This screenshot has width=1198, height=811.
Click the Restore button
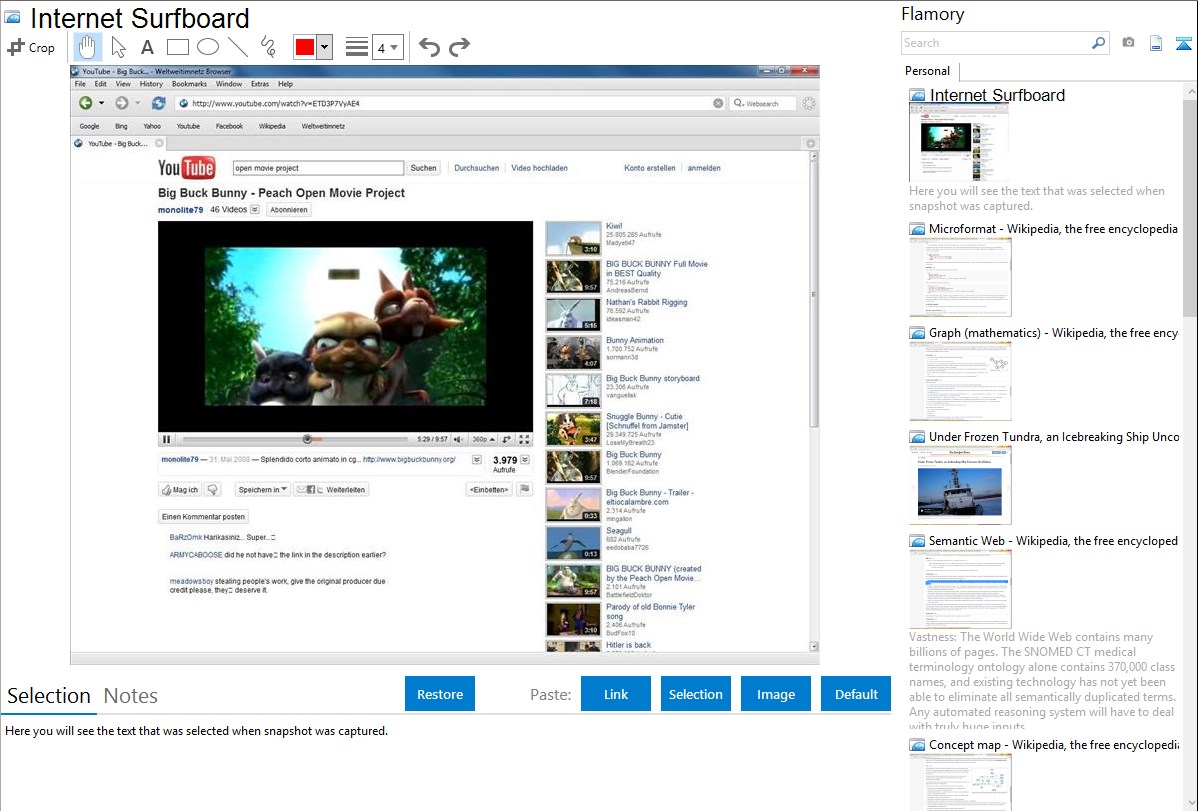pyautogui.click(x=440, y=694)
